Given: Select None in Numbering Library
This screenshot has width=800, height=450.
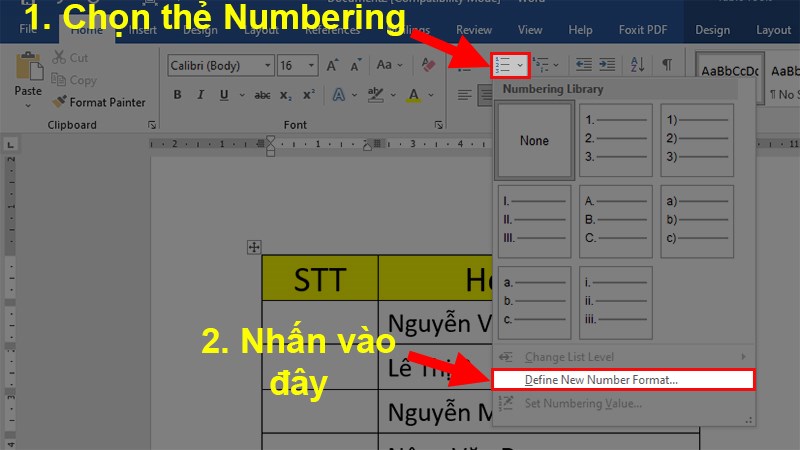Looking at the screenshot, I should click(x=535, y=141).
